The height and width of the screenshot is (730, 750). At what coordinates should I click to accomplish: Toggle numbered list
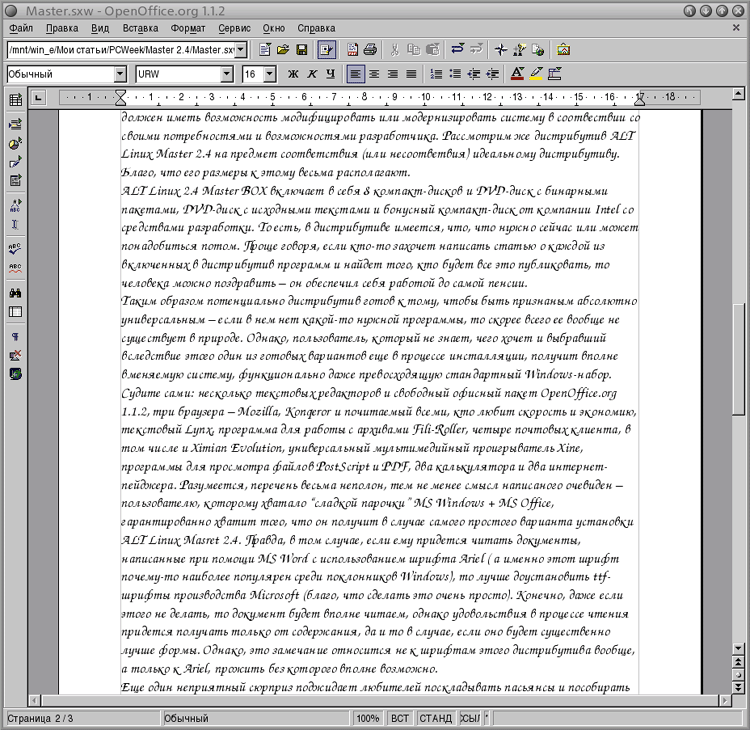coord(436,74)
